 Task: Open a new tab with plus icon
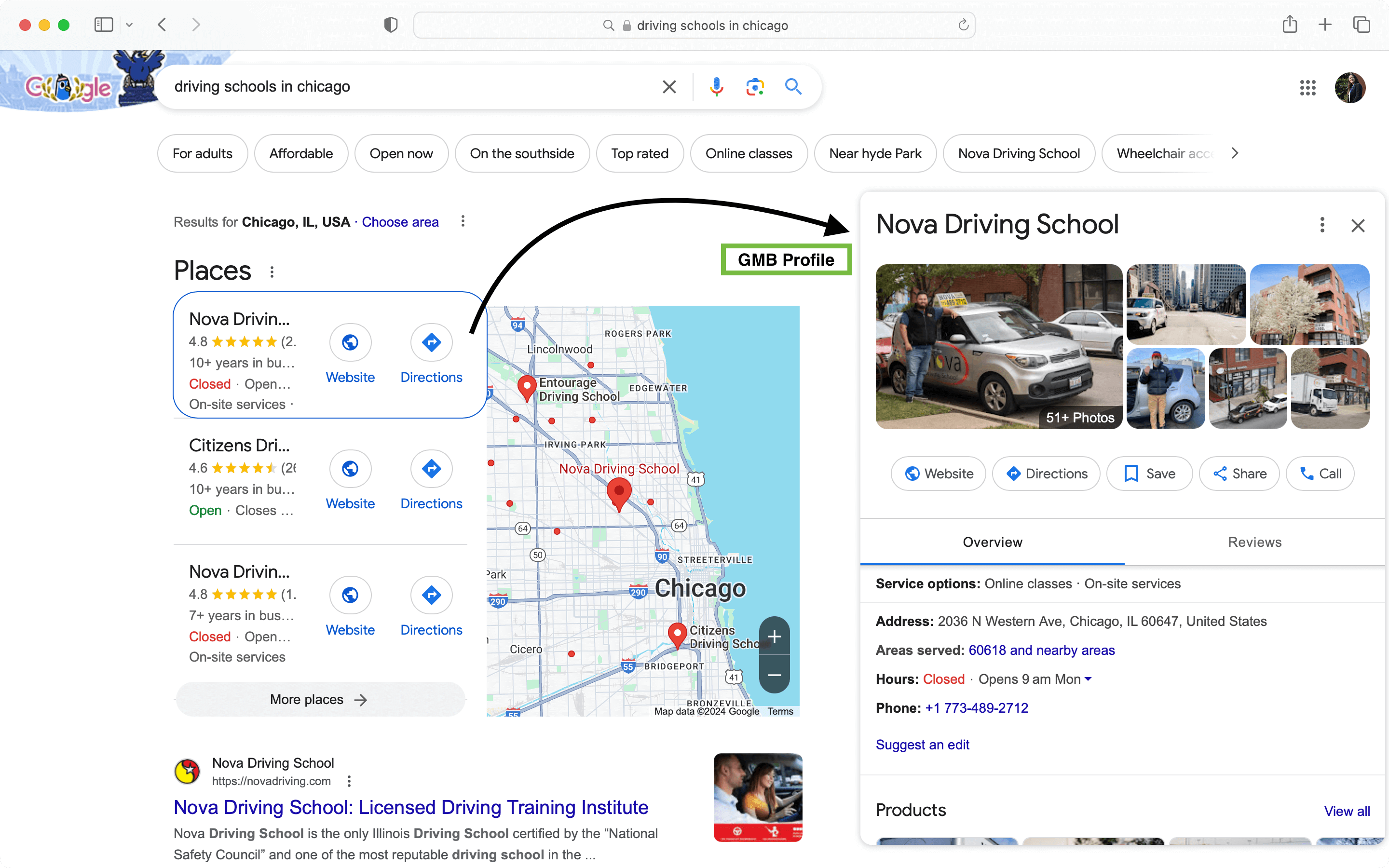point(1325,25)
